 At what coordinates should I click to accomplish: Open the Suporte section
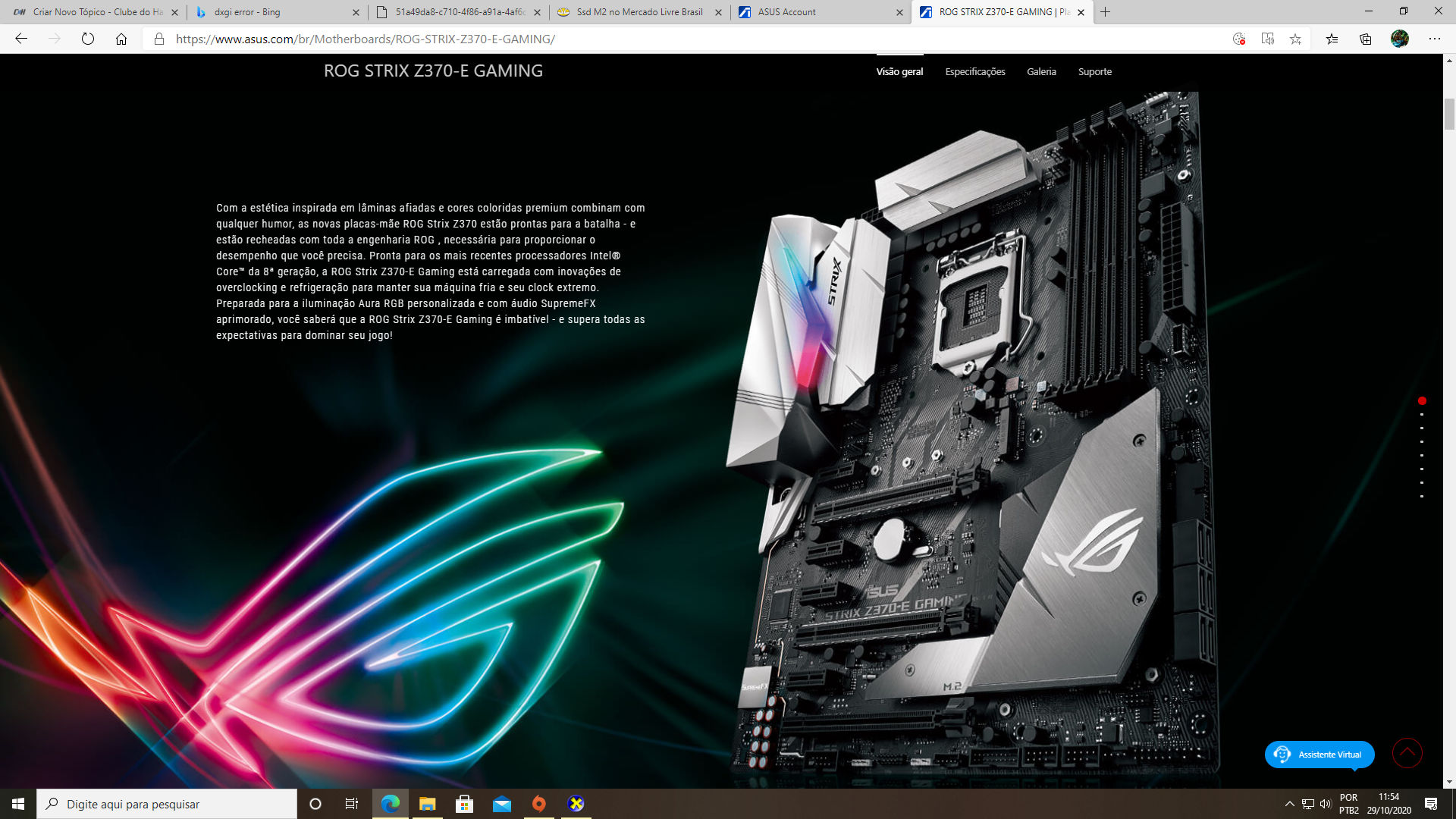(x=1095, y=72)
